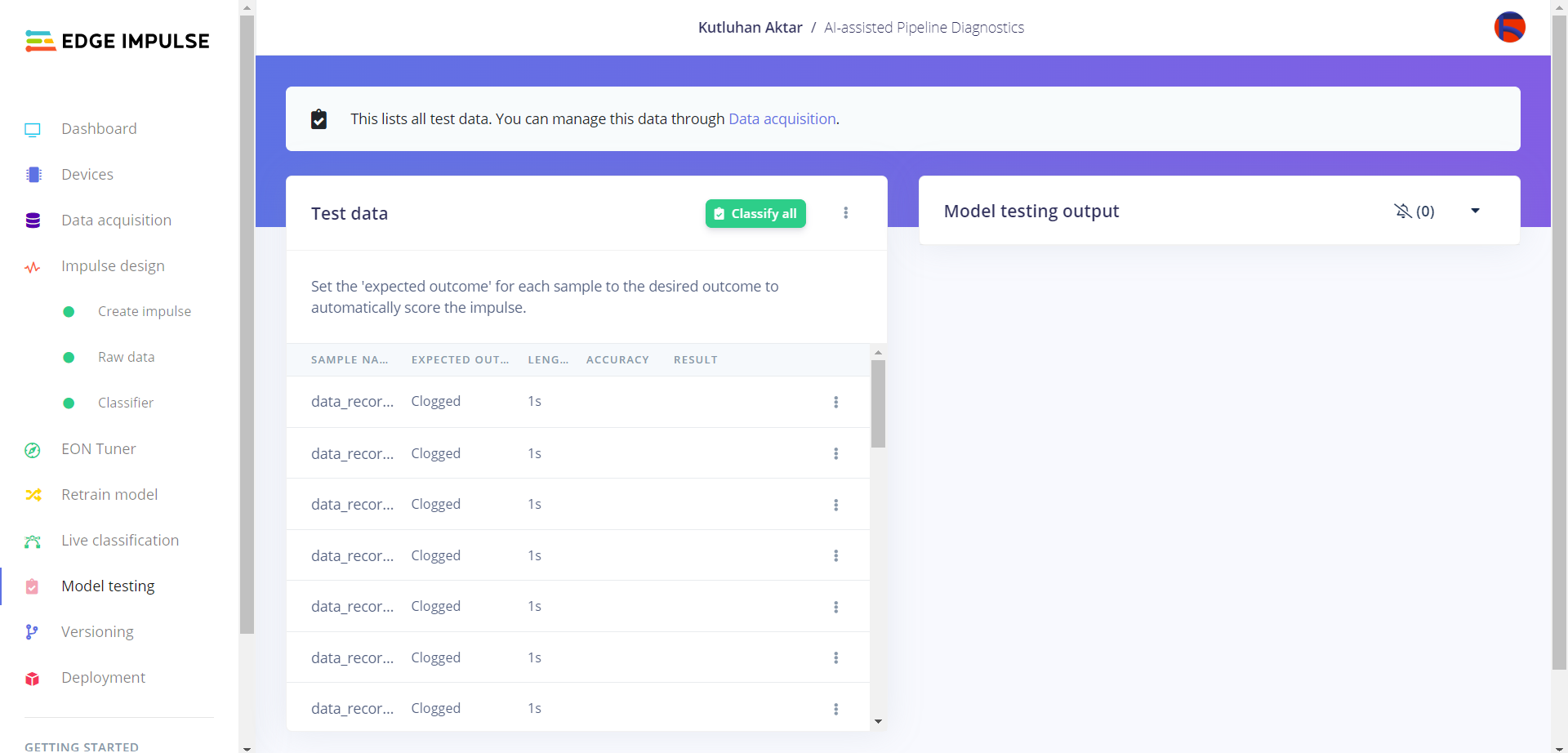The image size is (1568, 753).
Task: Click the Edge Impulse logo
Action: click(x=118, y=41)
